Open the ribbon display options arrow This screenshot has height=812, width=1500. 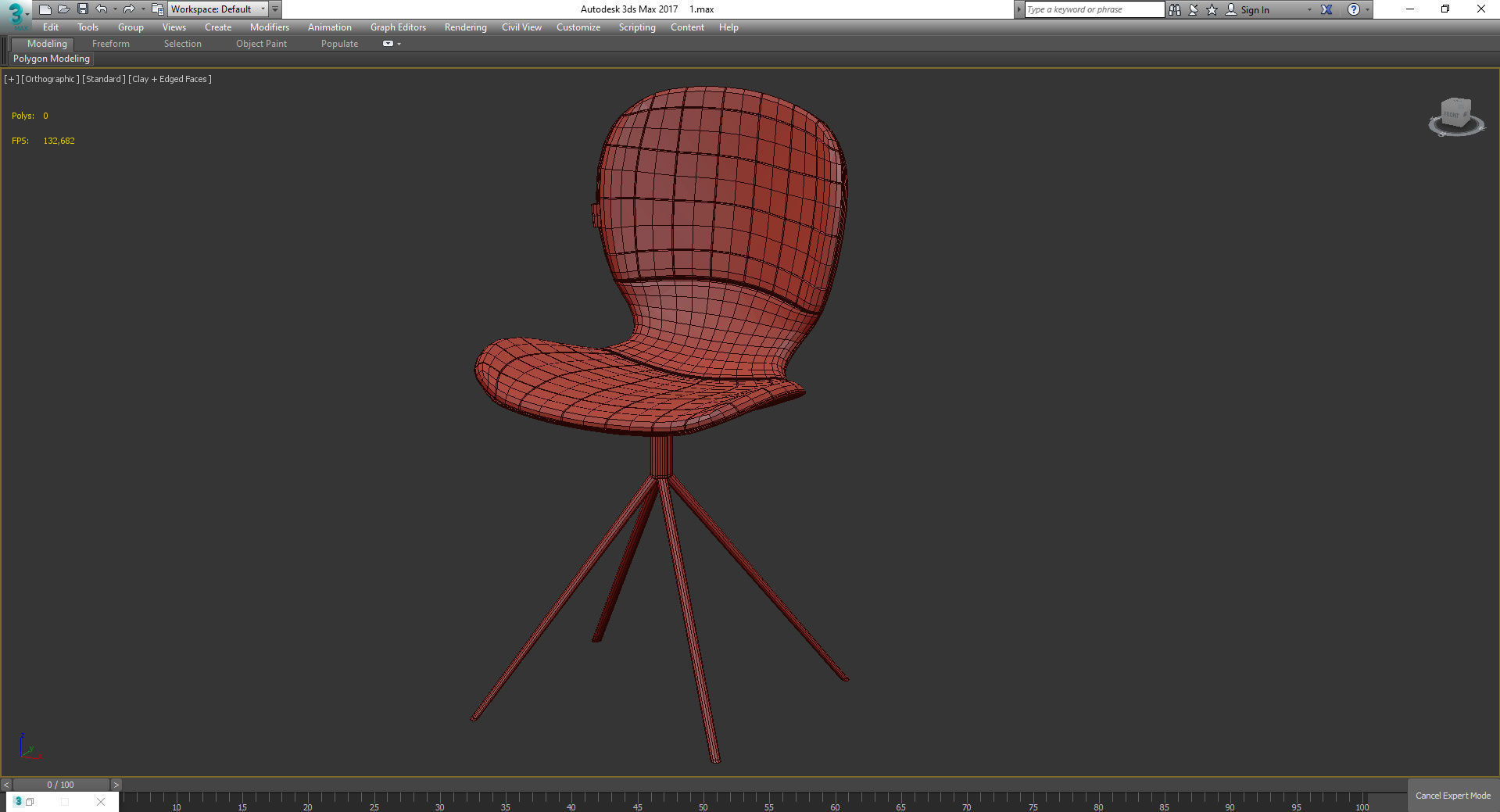399,44
